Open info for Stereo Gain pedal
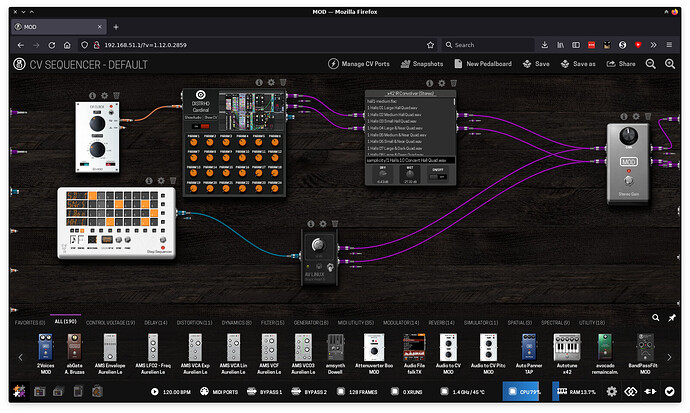Image resolution: width=690 pixels, height=413 pixels. [x=624, y=117]
